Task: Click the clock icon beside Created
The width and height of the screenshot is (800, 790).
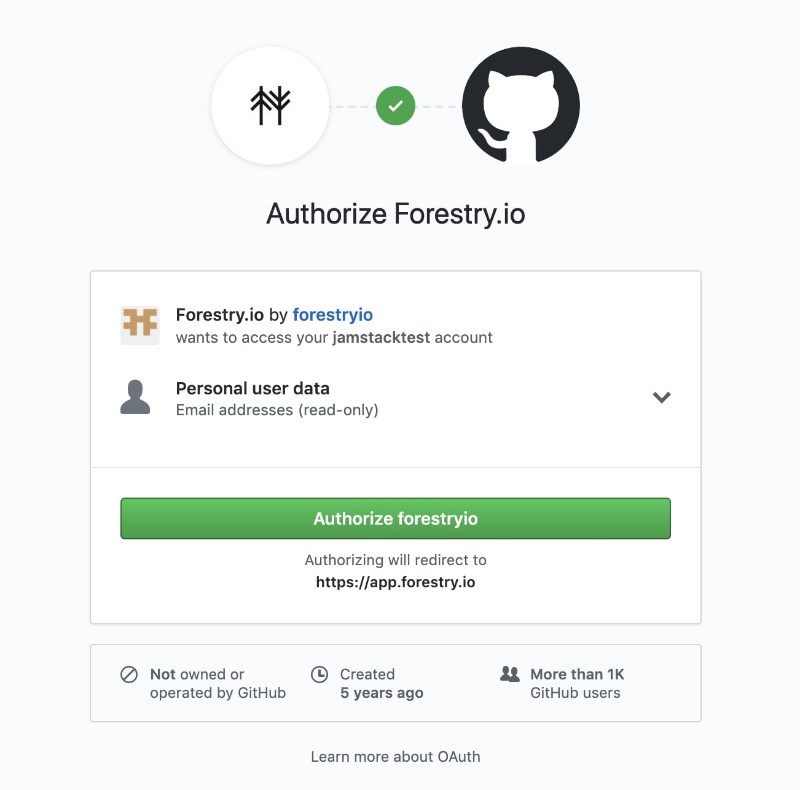Action: pos(318,674)
